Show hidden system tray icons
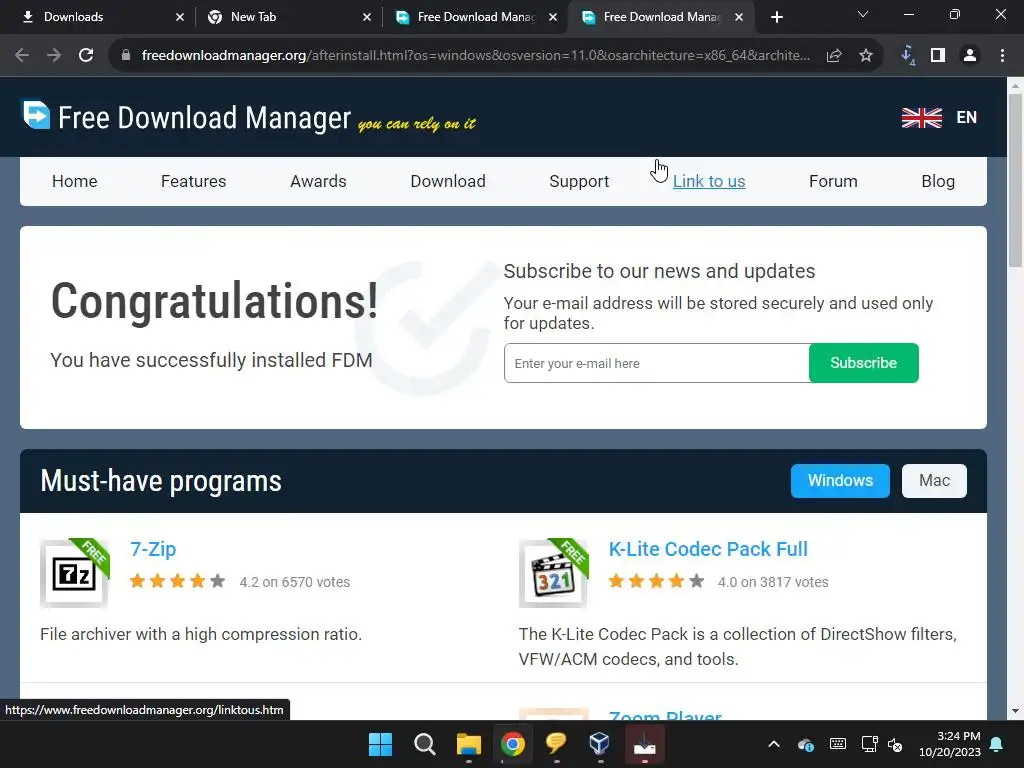 click(774, 744)
